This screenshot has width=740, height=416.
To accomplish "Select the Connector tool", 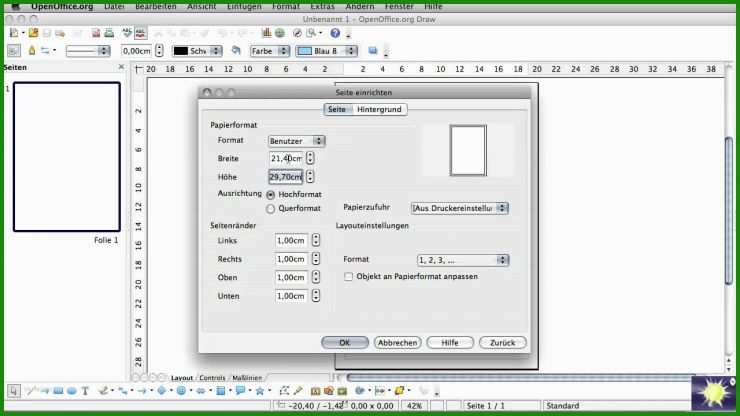I will click(122, 391).
